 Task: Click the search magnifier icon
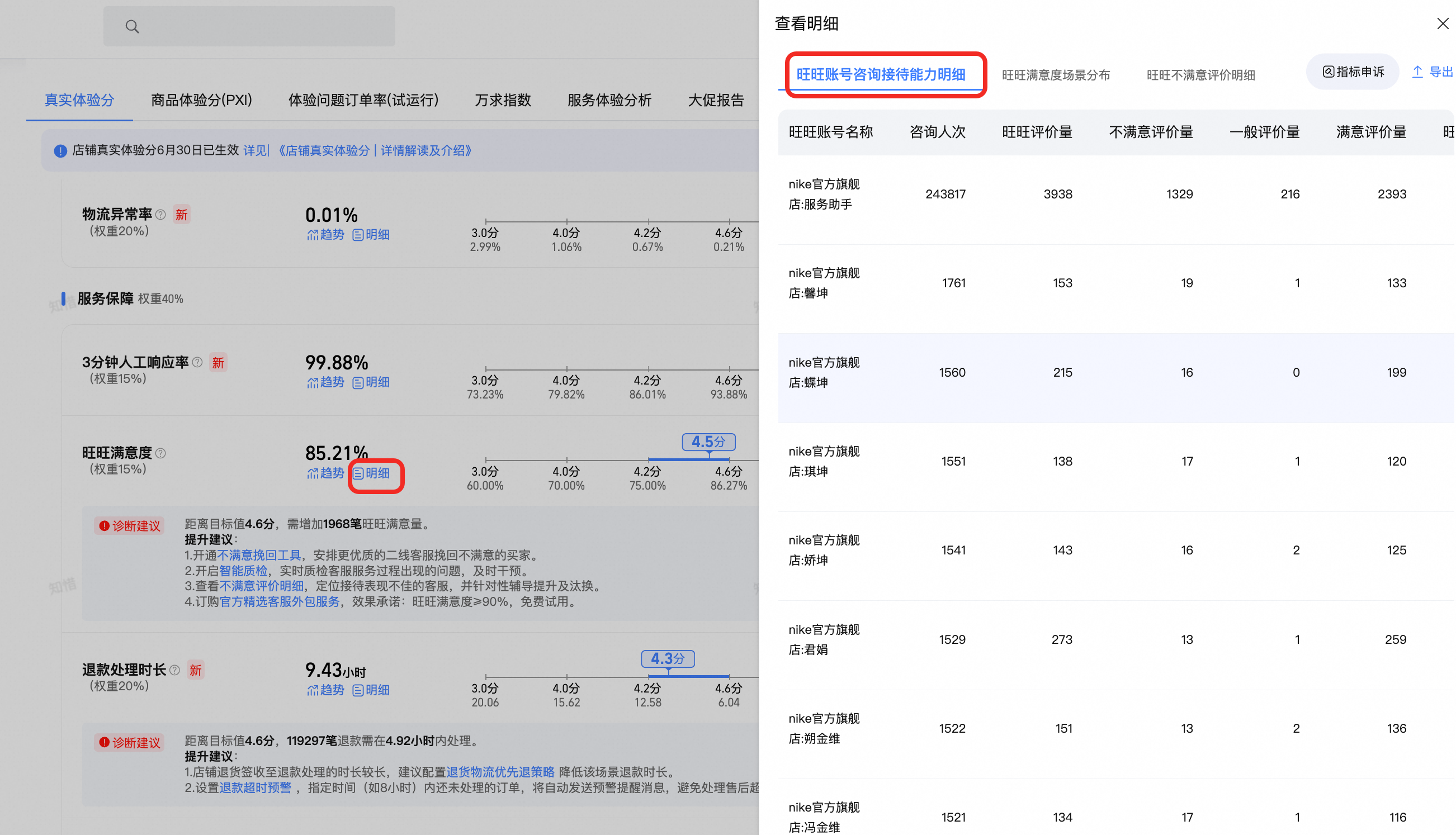coord(132,26)
